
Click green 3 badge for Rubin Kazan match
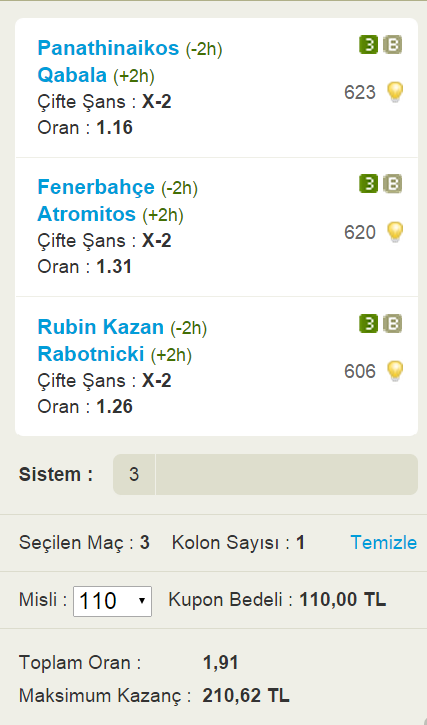click(x=368, y=324)
